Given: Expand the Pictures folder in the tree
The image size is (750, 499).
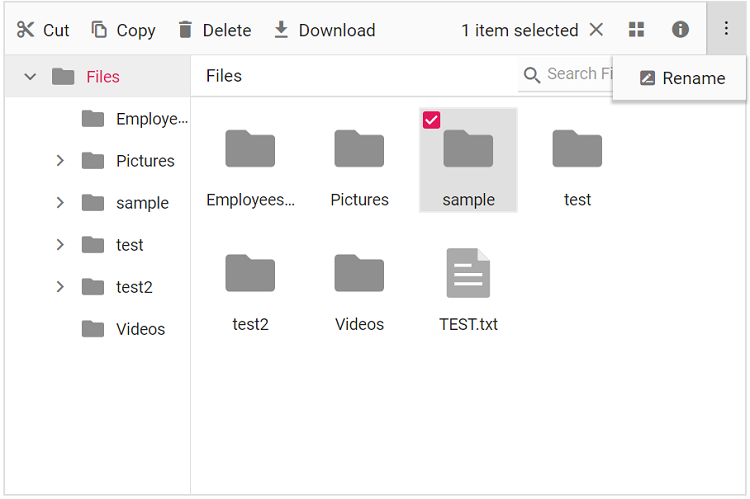Looking at the screenshot, I should click(60, 161).
